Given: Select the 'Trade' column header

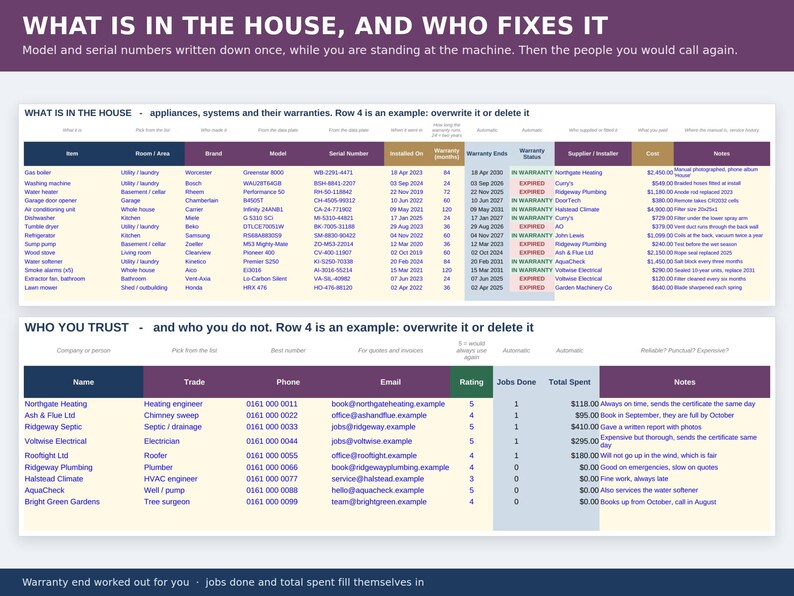Looking at the screenshot, I should pyautogui.click(x=194, y=382).
